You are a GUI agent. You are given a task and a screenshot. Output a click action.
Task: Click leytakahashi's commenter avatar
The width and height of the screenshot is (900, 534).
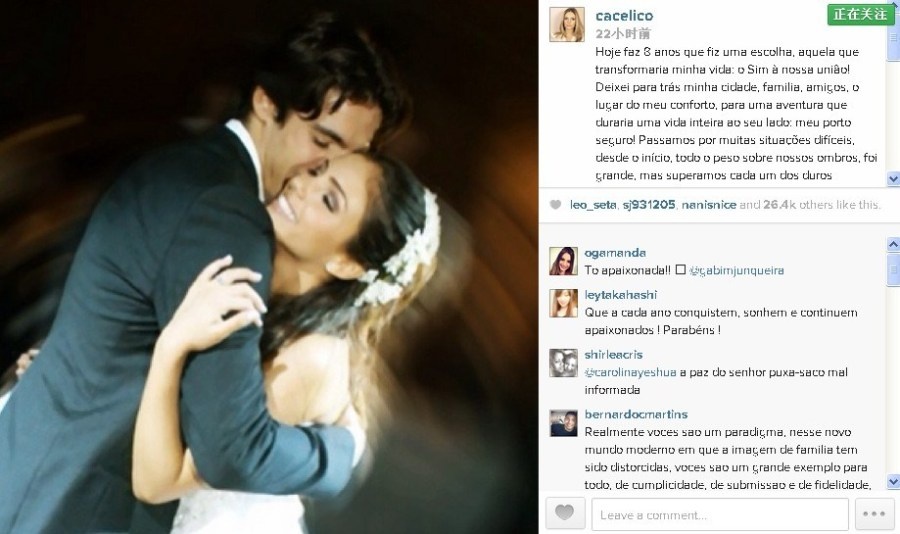point(563,303)
